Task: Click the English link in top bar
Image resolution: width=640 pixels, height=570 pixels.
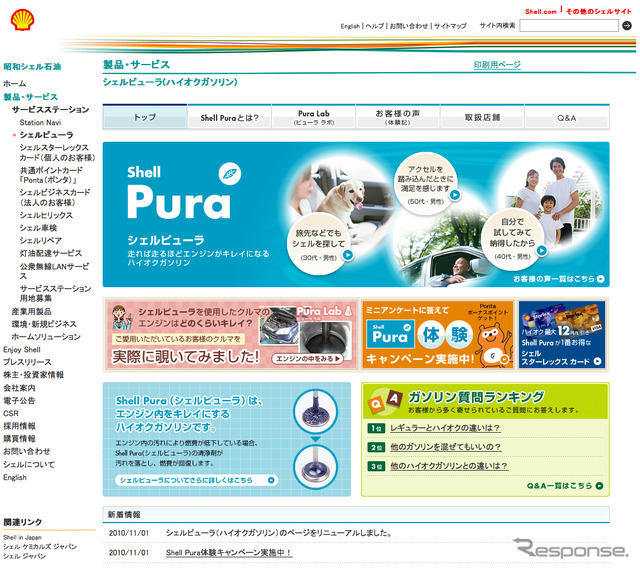Action: [350, 26]
